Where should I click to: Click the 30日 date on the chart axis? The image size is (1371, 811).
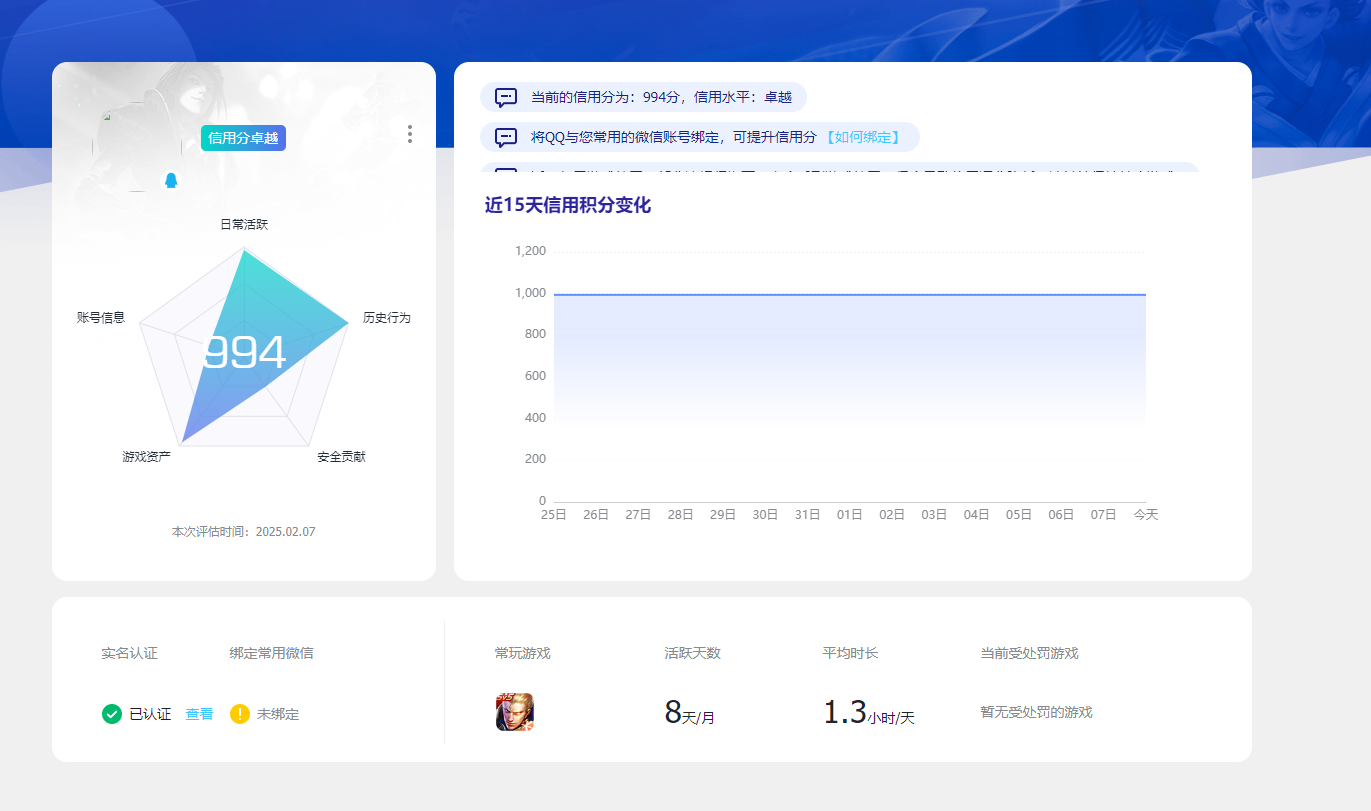765,514
